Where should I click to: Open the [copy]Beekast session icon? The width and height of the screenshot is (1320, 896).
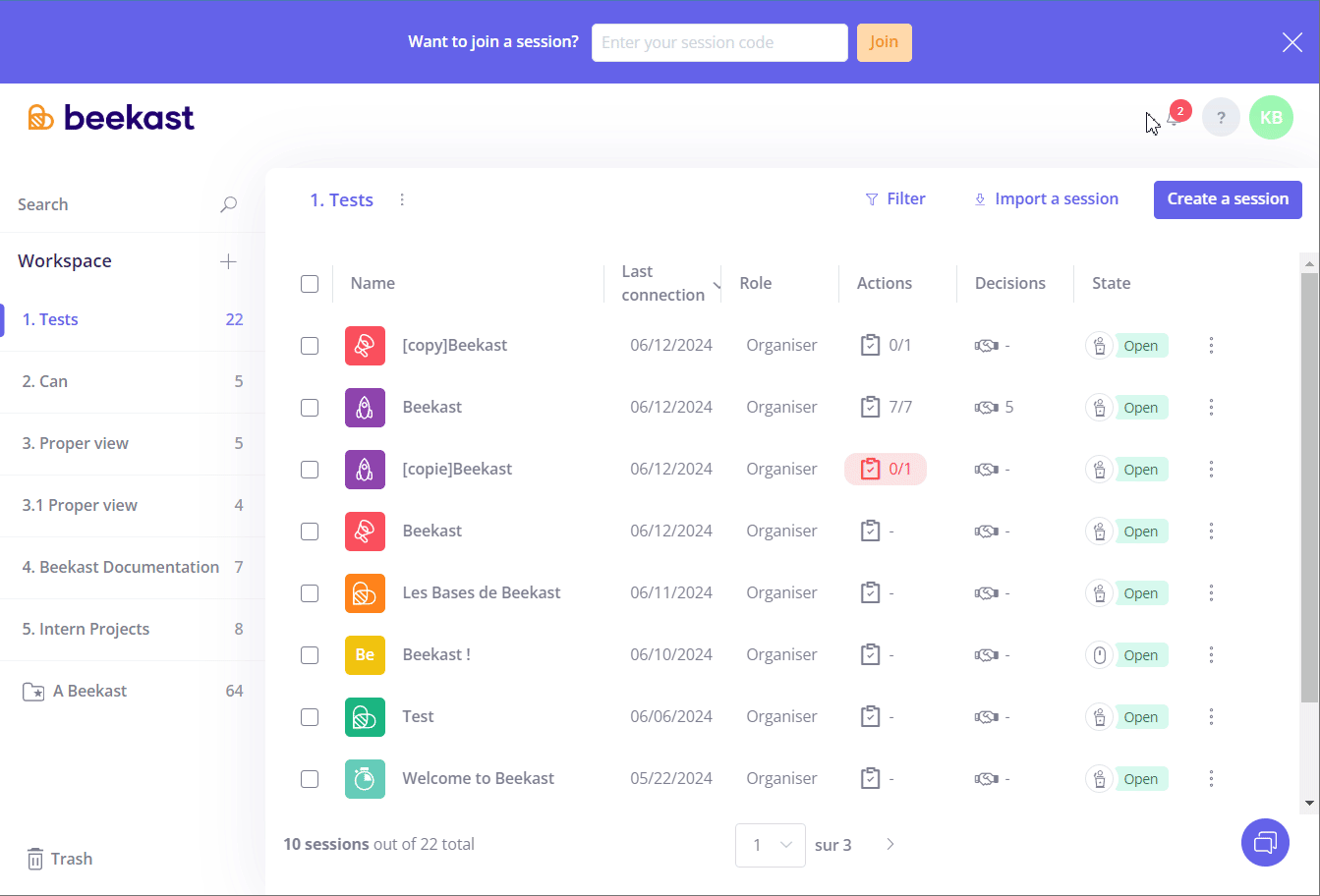365,346
